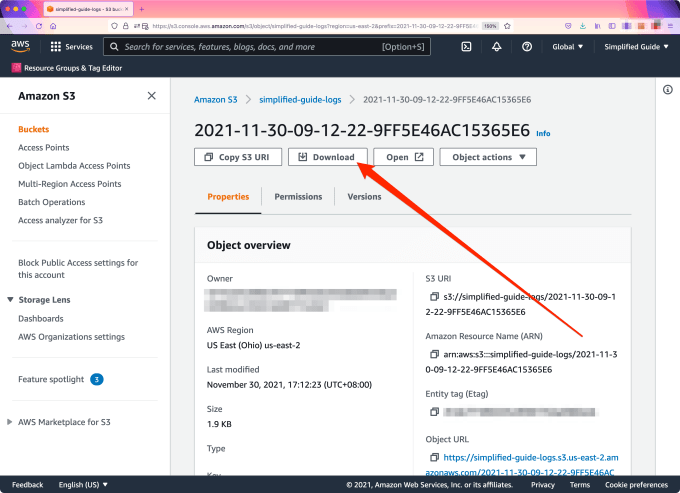The image size is (680, 493).
Task: Close the Amazon S3 navigation panel
Action: [x=151, y=96]
